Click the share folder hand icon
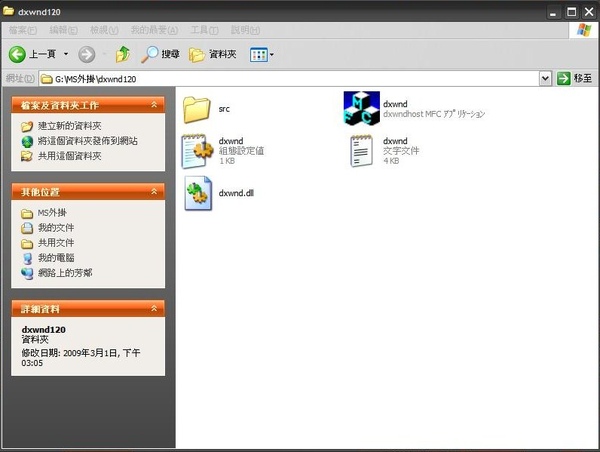 coord(27,156)
